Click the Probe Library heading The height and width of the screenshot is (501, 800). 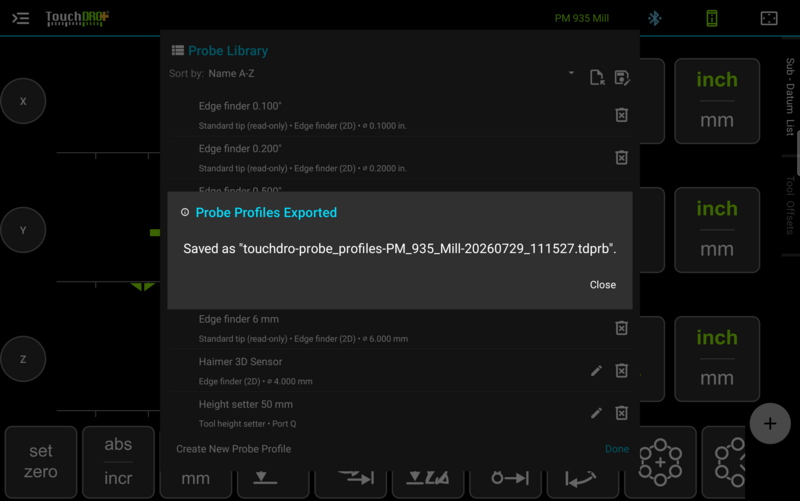(x=228, y=51)
